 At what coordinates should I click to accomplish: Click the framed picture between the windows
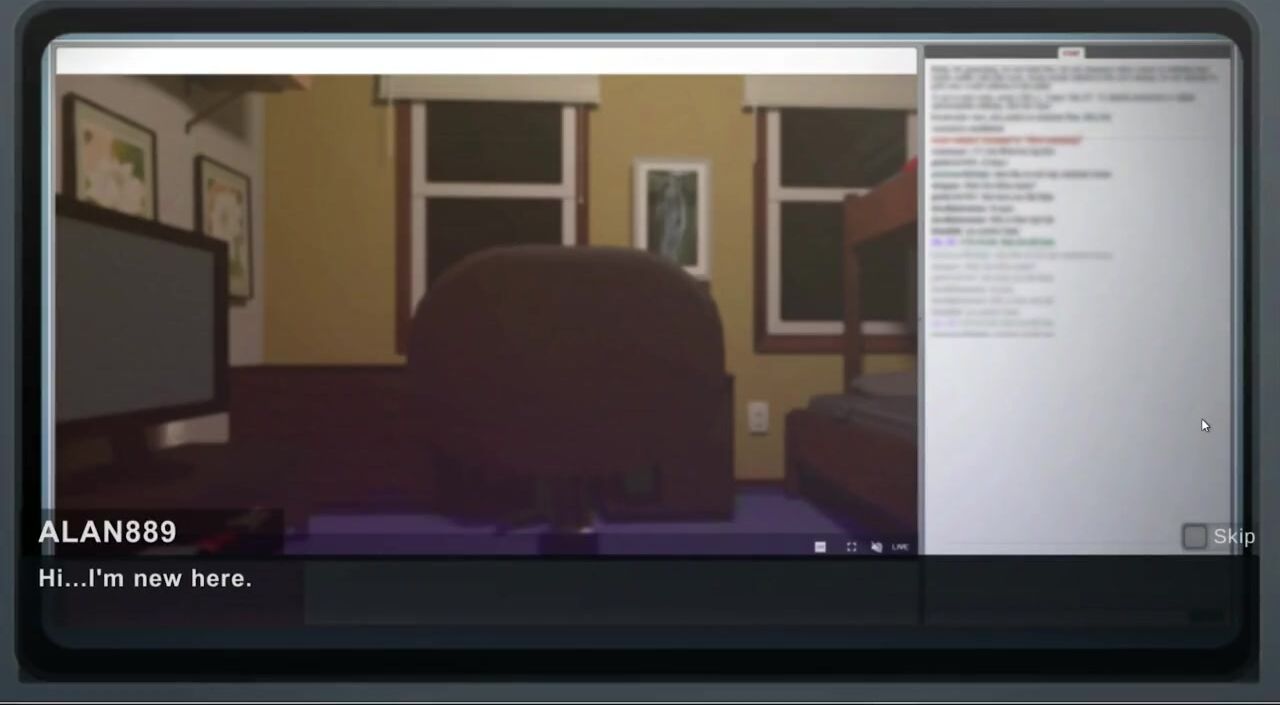672,215
